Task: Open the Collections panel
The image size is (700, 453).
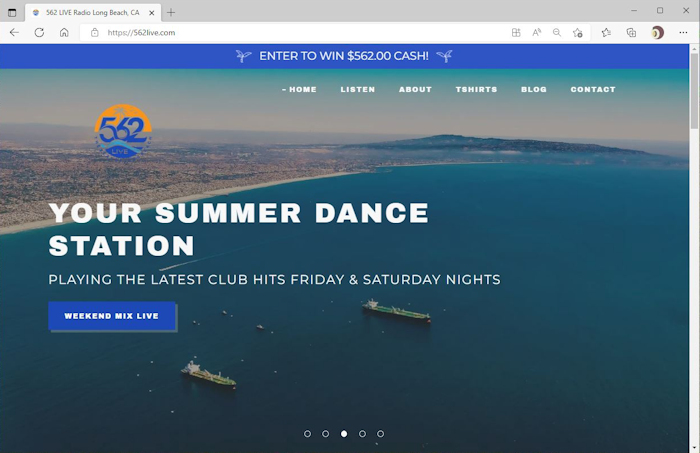Action: click(x=631, y=33)
